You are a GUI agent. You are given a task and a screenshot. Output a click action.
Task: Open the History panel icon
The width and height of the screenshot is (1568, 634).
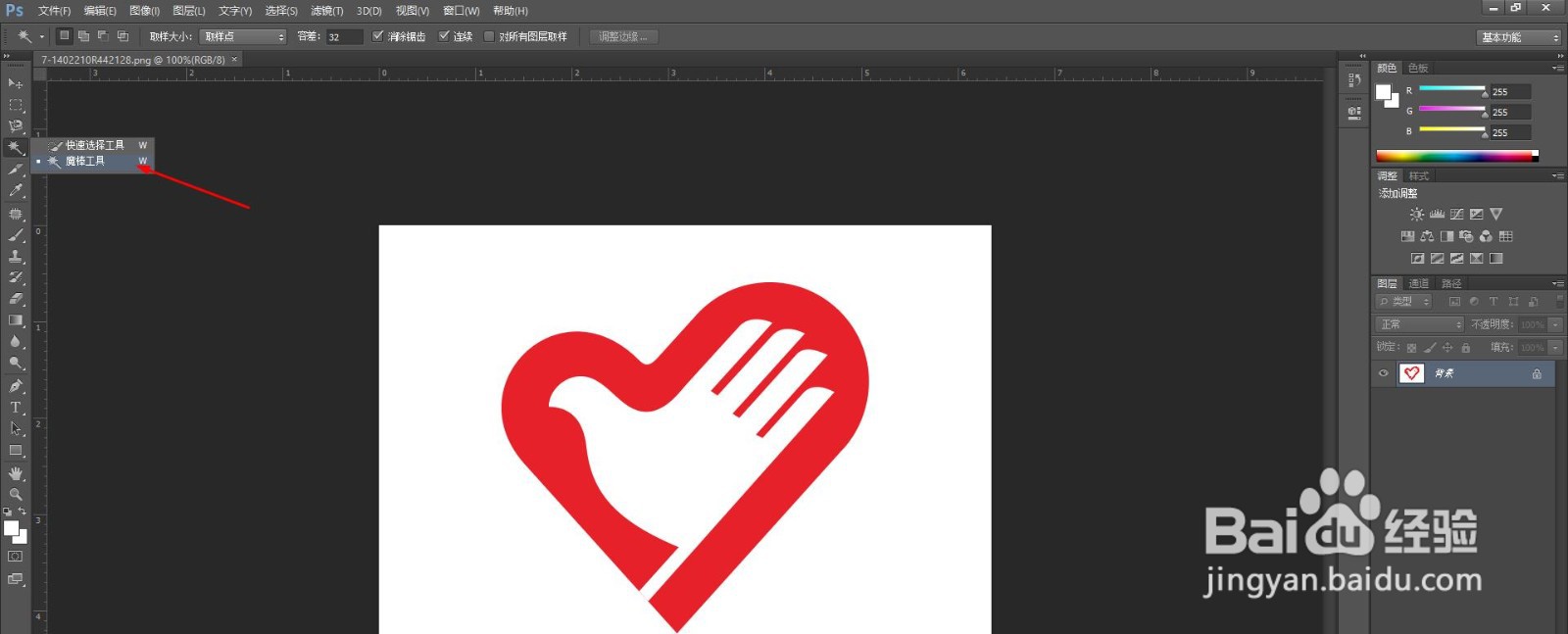(x=1354, y=80)
